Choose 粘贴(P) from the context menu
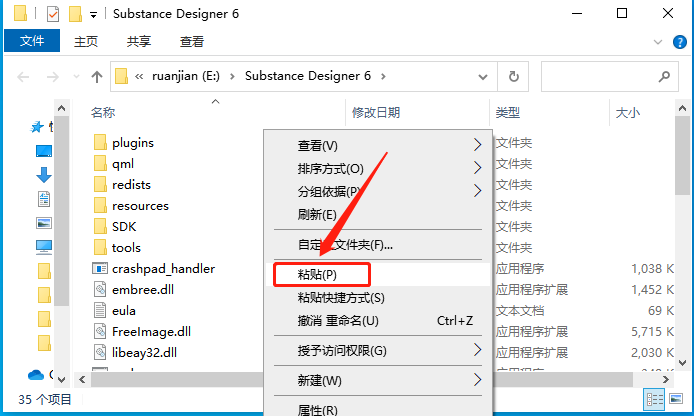Screen dimensions: 694x416 click(x=378, y=274)
